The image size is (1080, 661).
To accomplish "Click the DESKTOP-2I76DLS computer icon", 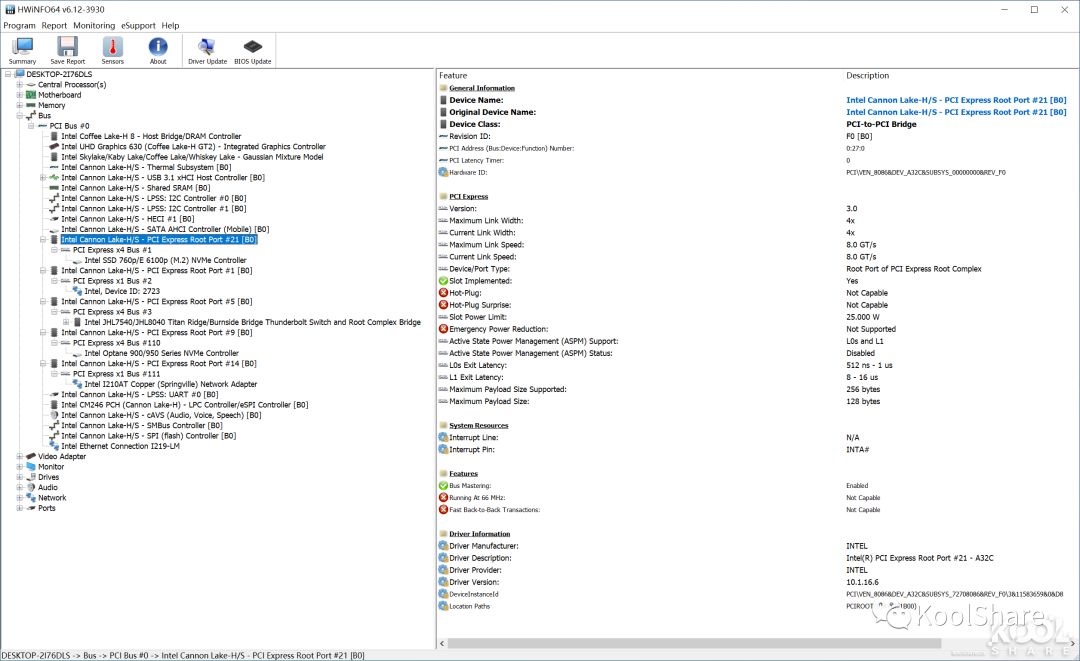I will pos(19,74).
